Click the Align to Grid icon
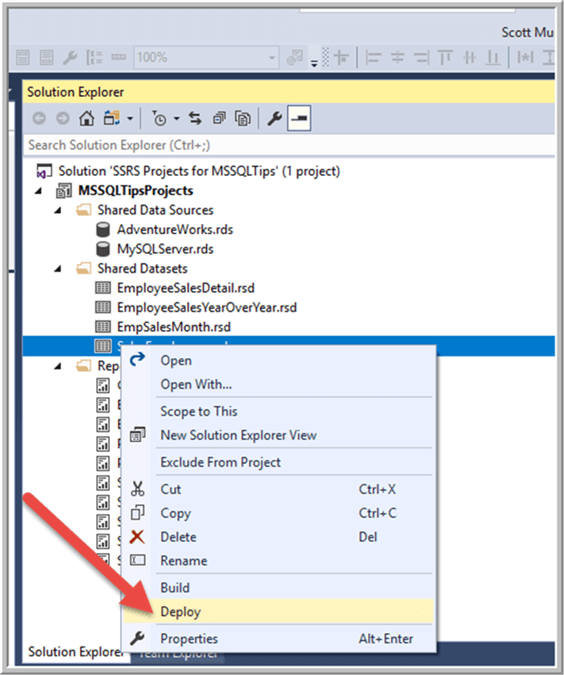Viewport: 564px width, 675px height. (x=342, y=57)
